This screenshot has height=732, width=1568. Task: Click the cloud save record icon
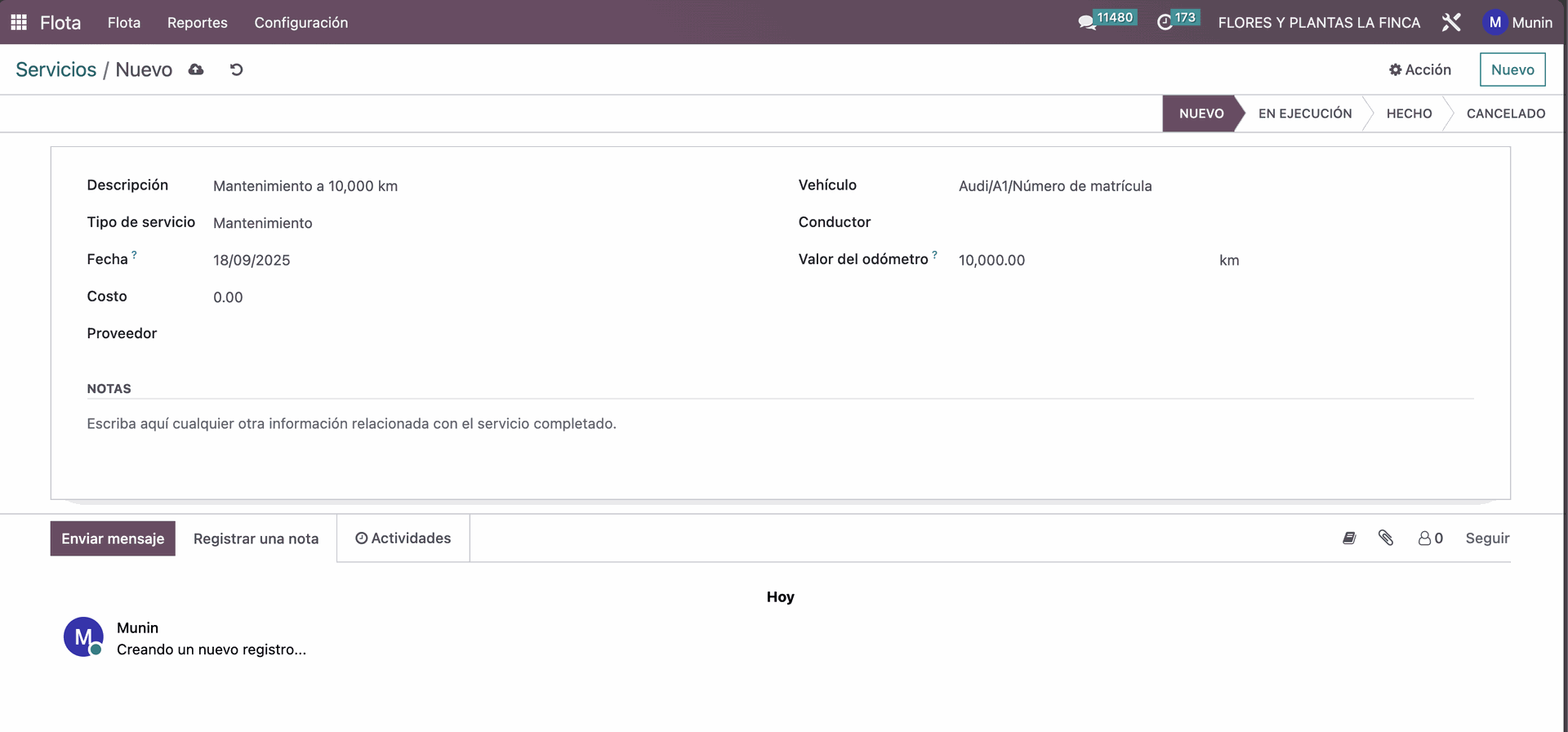click(x=196, y=69)
